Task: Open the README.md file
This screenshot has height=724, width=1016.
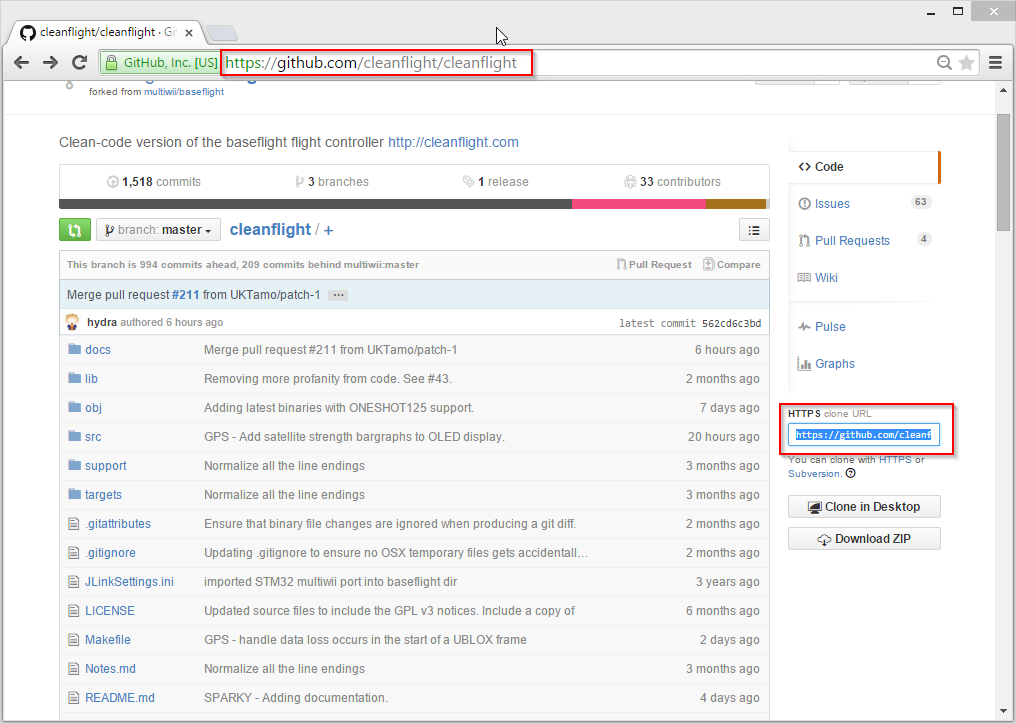Action: click(120, 698)
